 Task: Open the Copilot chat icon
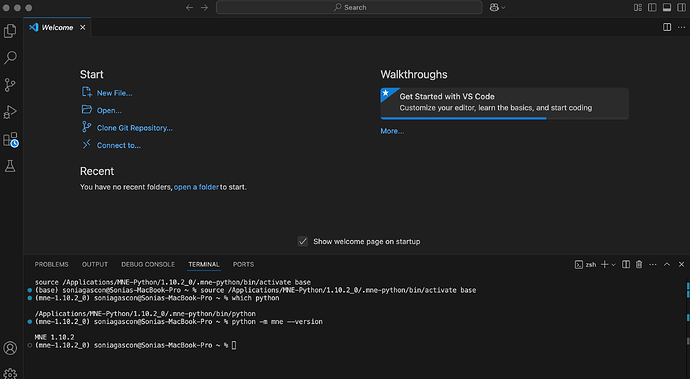coord(494,7)
